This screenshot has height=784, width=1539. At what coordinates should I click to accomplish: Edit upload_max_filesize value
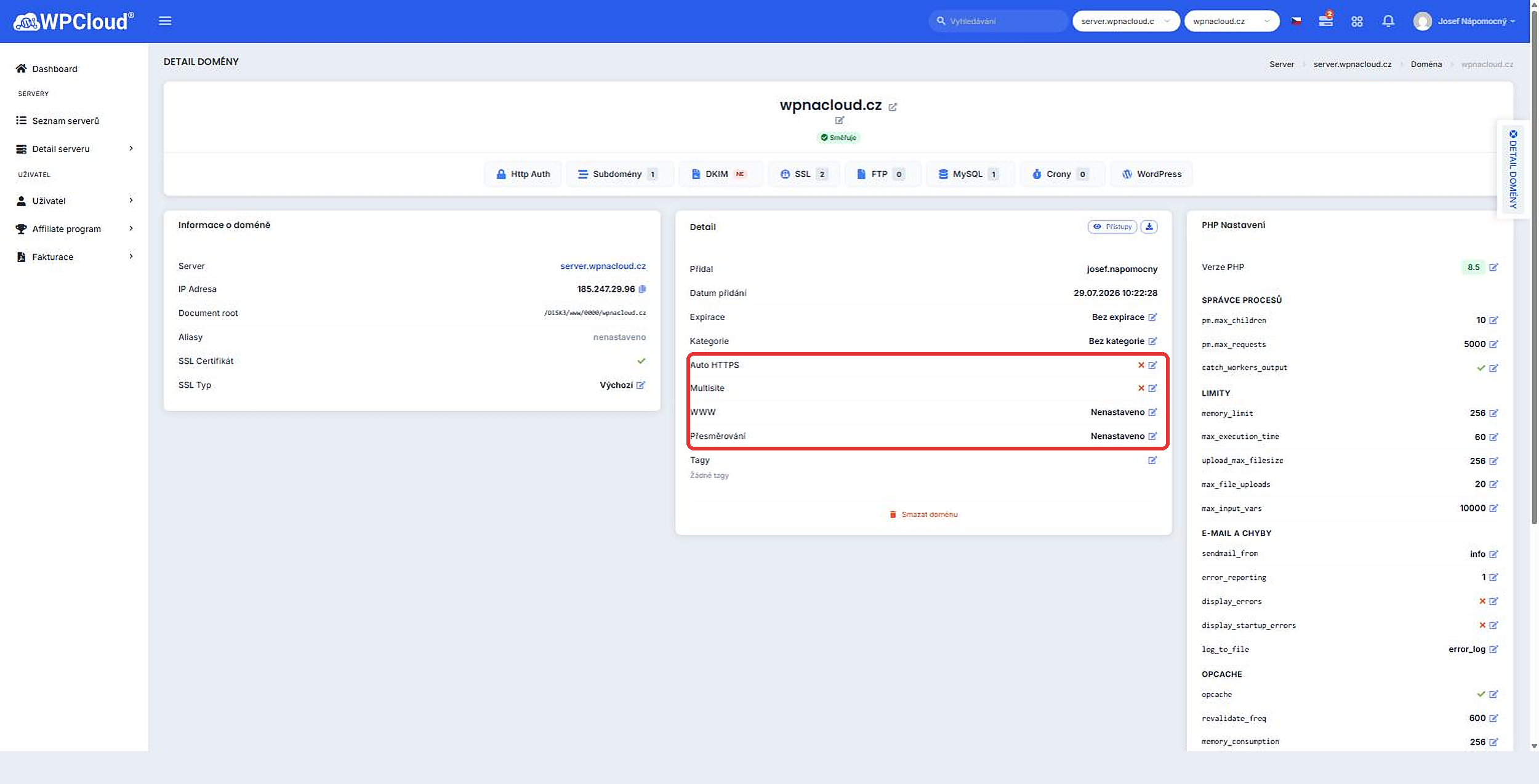1494,462
